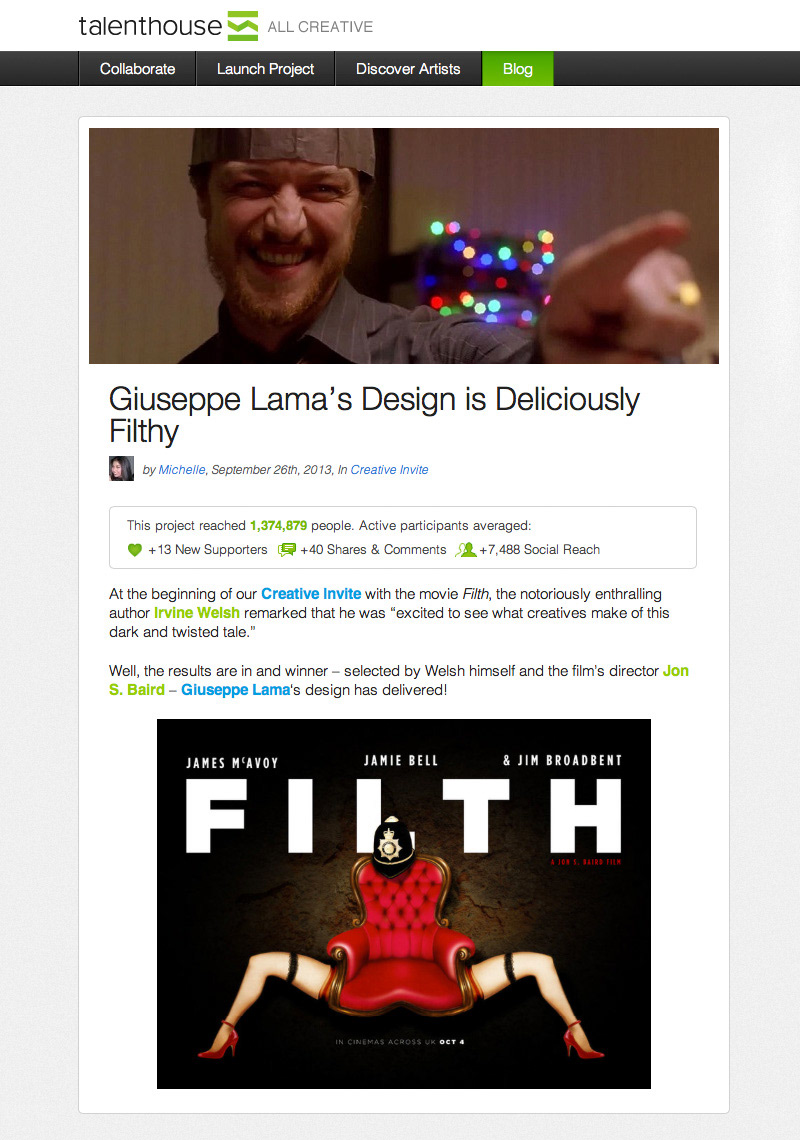Open the Michelle author link
Viewport: 800px width, 1140px height.
182,470
